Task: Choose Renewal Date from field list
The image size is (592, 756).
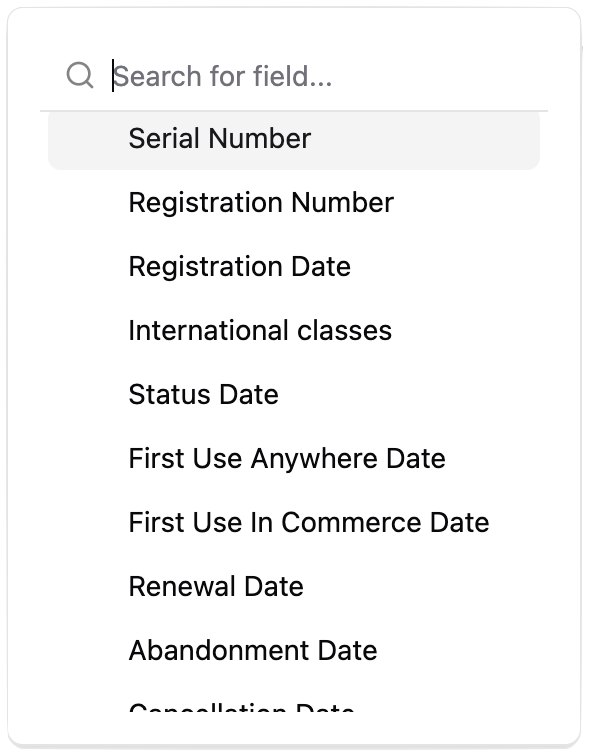Action: (294, 587)
